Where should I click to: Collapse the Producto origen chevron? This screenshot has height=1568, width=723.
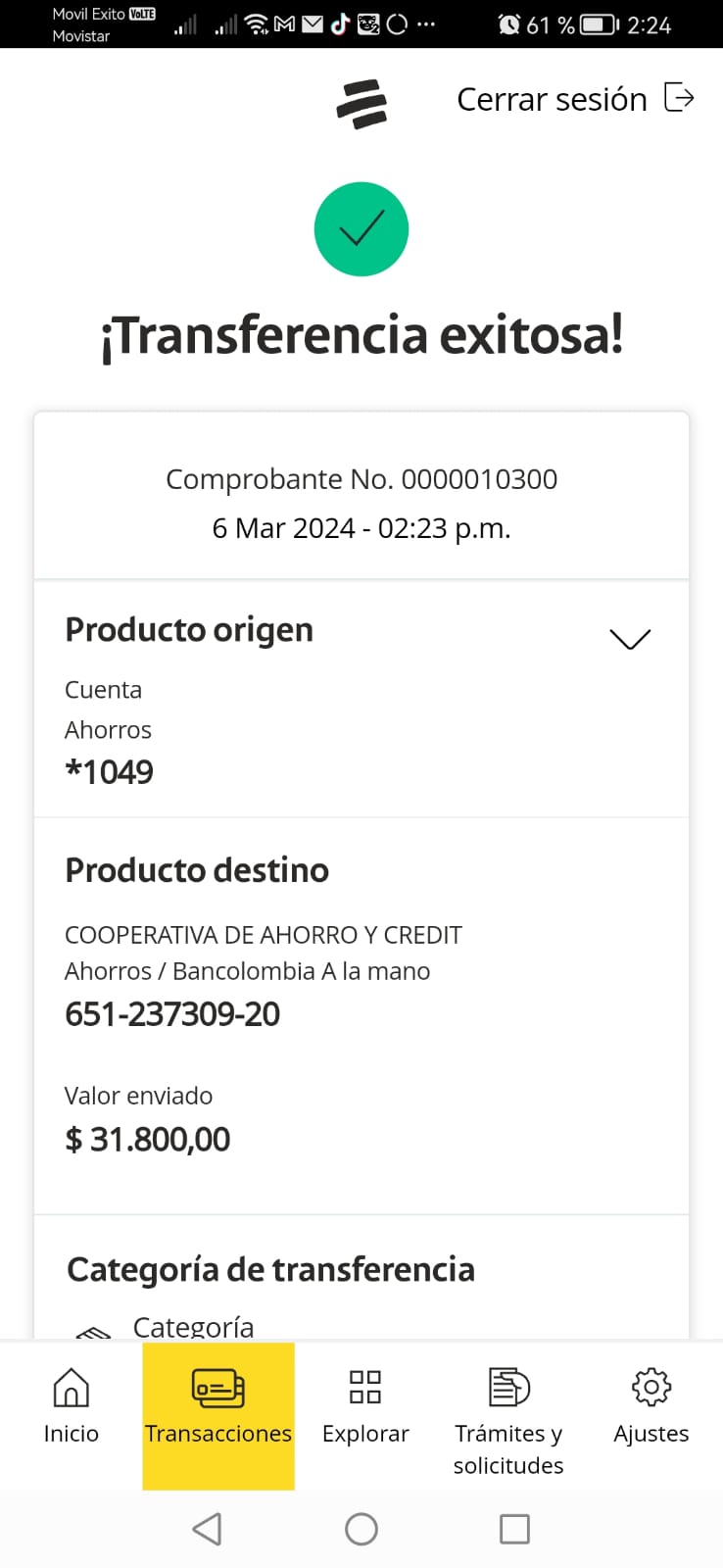pos(630,639)
